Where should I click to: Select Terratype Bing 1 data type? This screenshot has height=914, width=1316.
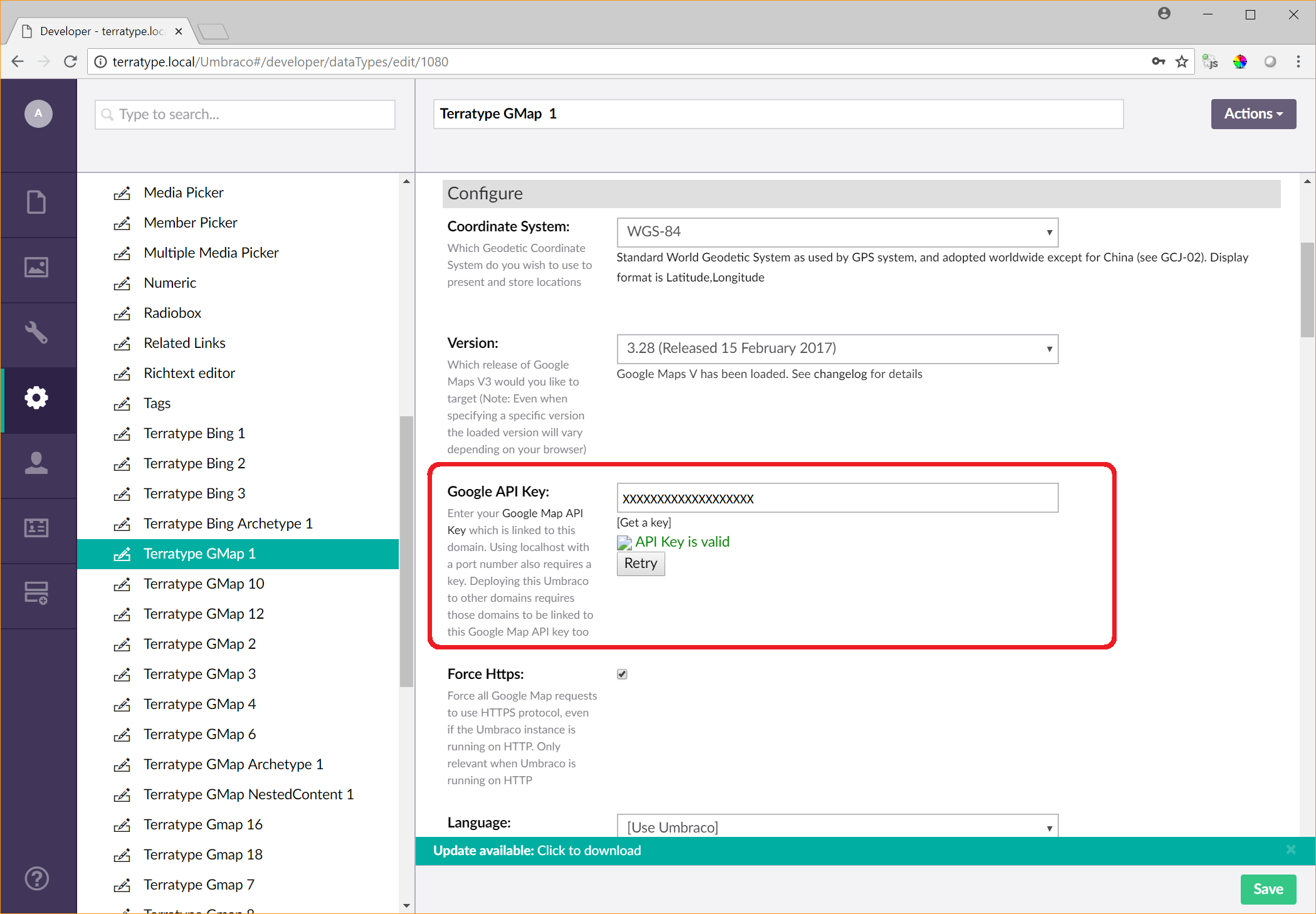click(x=194, y=433)
